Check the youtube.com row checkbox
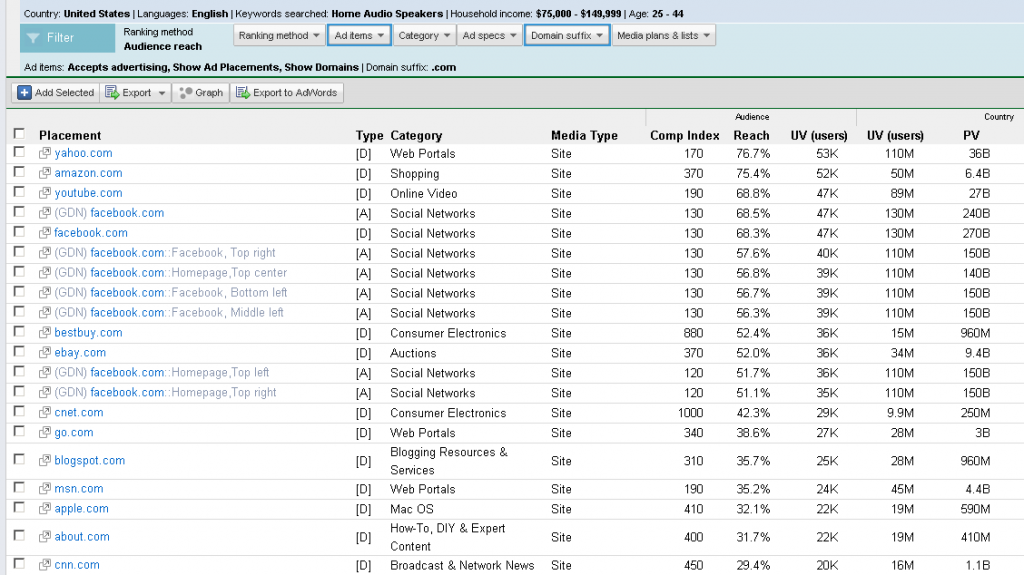Screen dimensions: 1024x575 point(19,191)
